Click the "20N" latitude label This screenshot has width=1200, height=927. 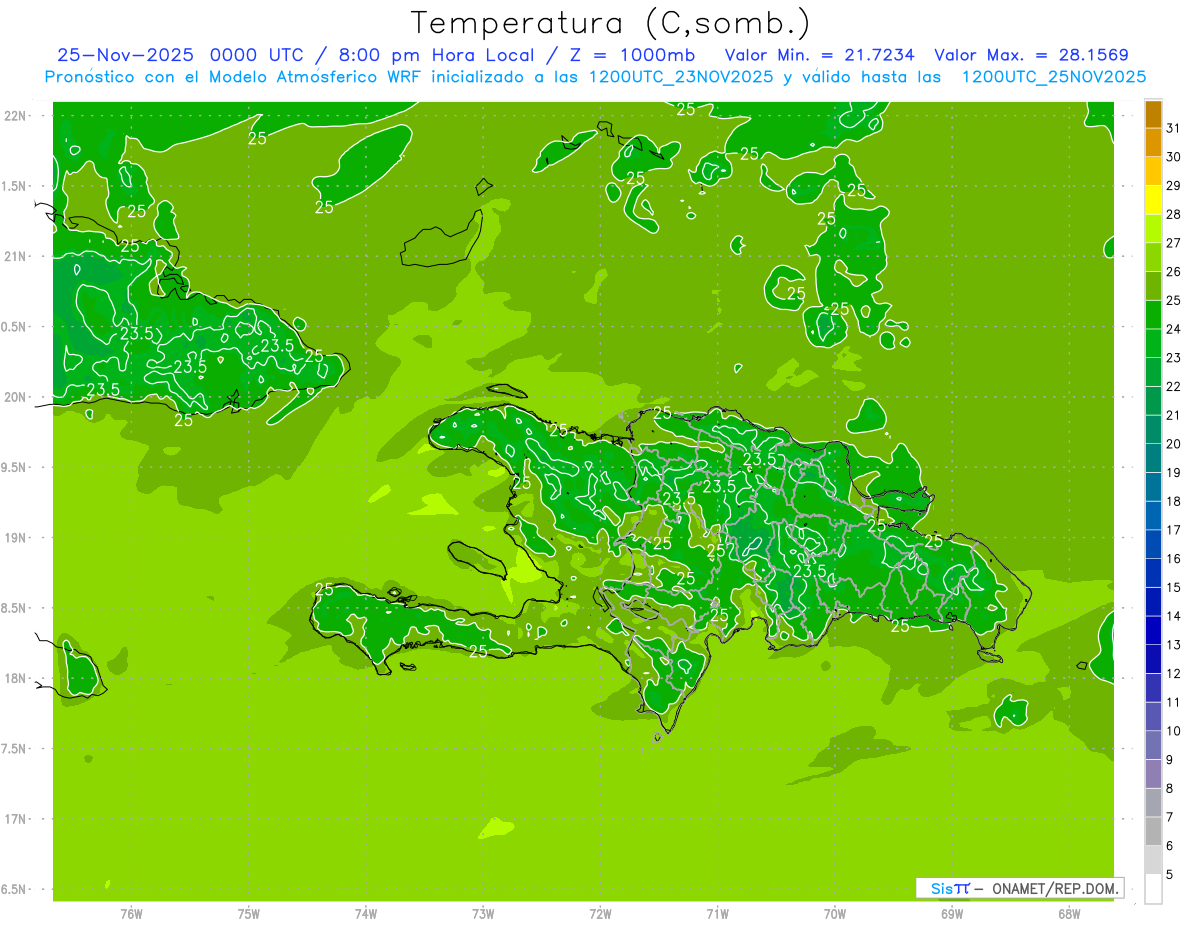(16, 398)
